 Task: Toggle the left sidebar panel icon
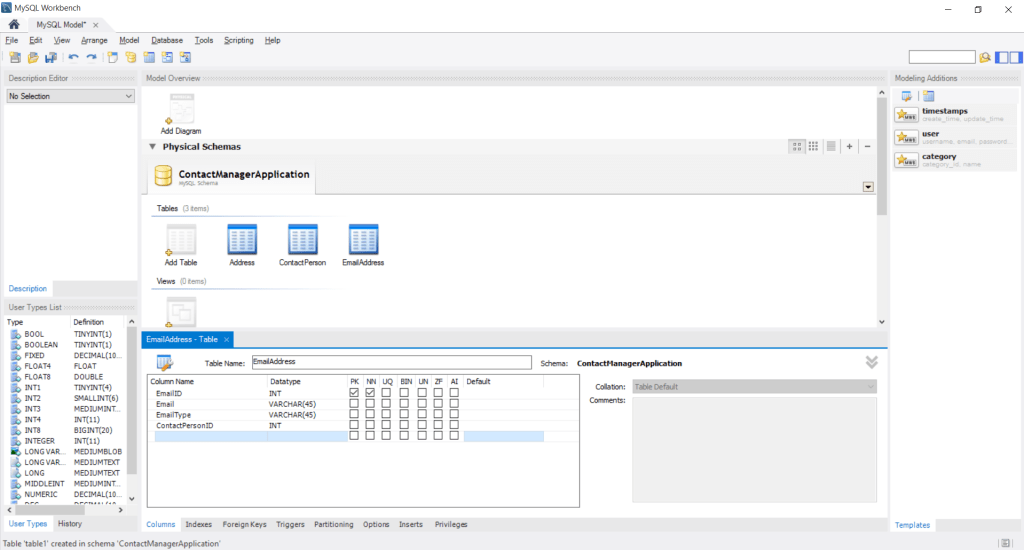pyautogui.click(x=1002, y=57)
